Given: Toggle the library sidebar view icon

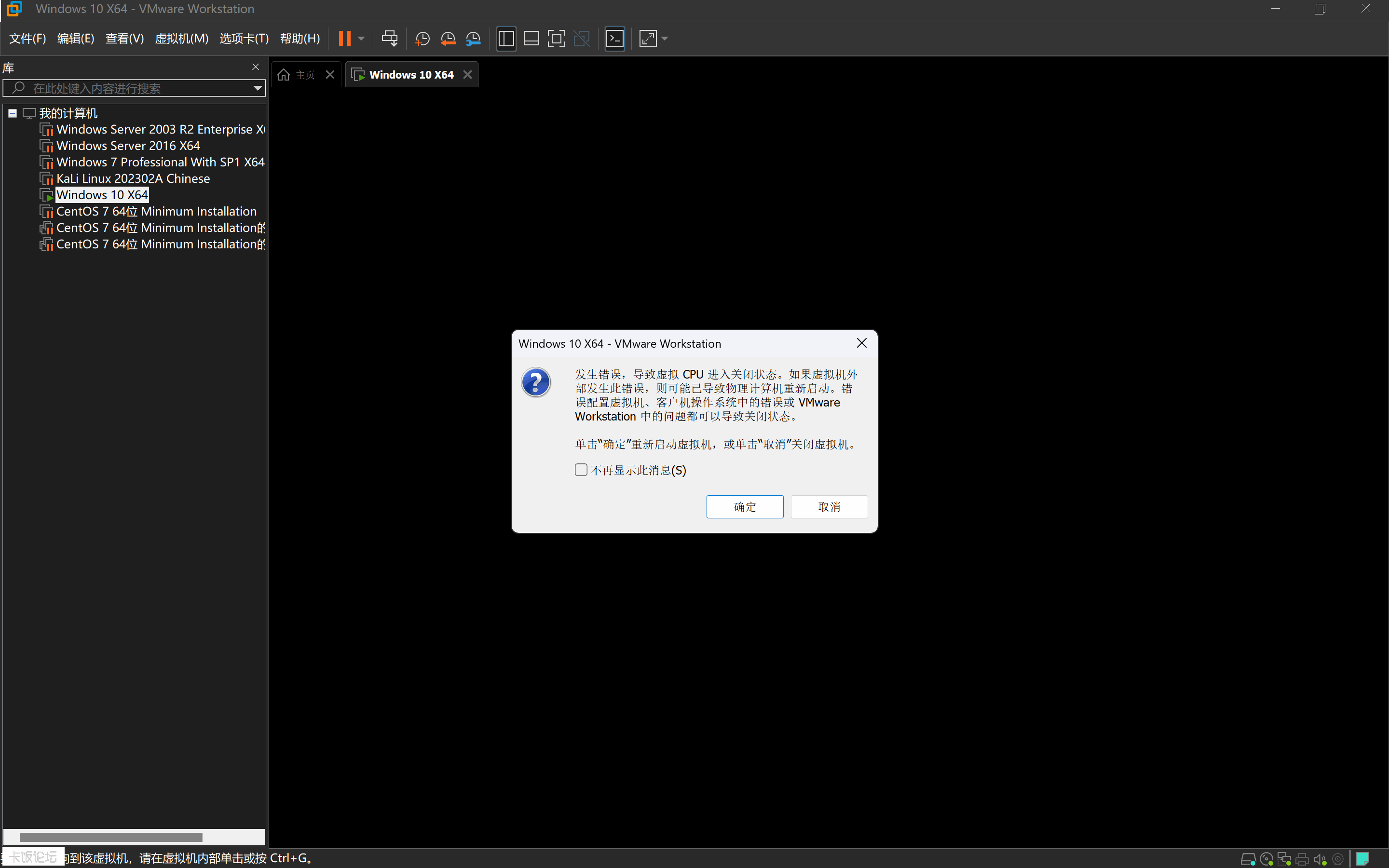Looking at the screenshot, I should pos(506,39).
